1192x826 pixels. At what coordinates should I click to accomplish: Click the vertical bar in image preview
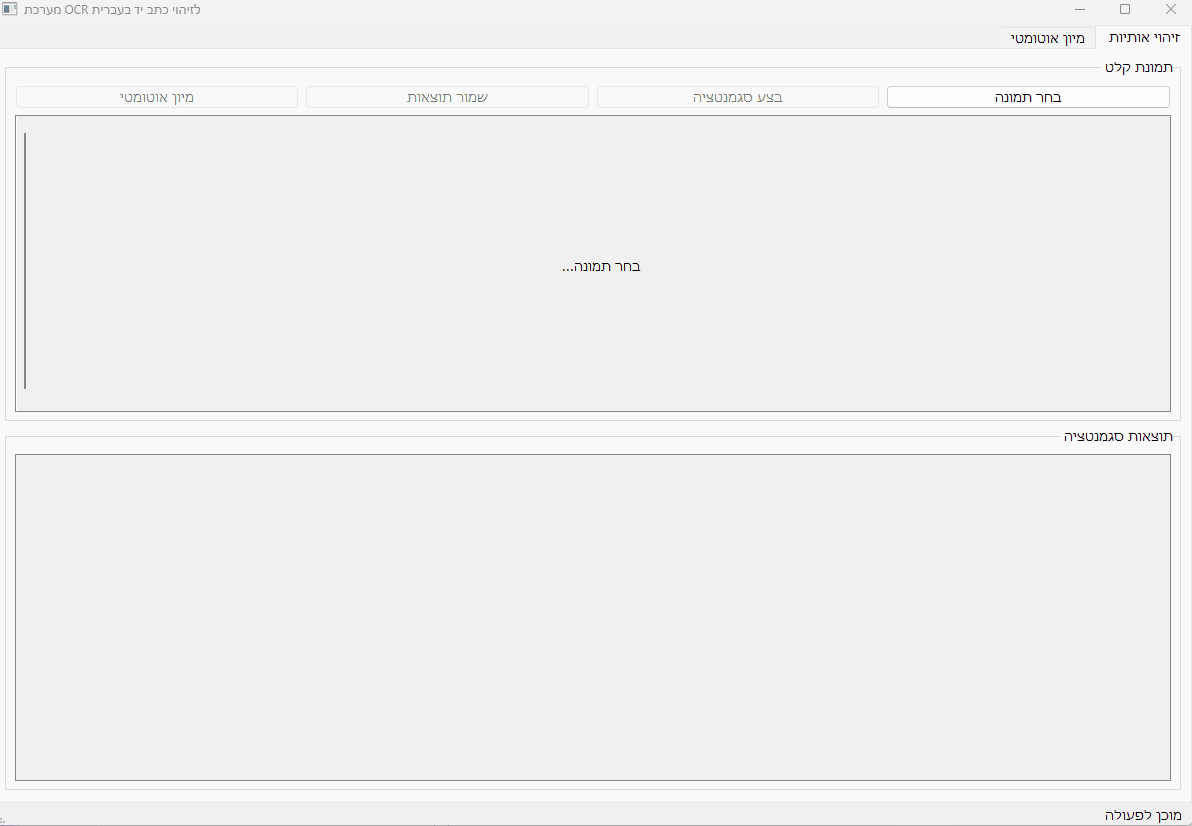point(25,260)
